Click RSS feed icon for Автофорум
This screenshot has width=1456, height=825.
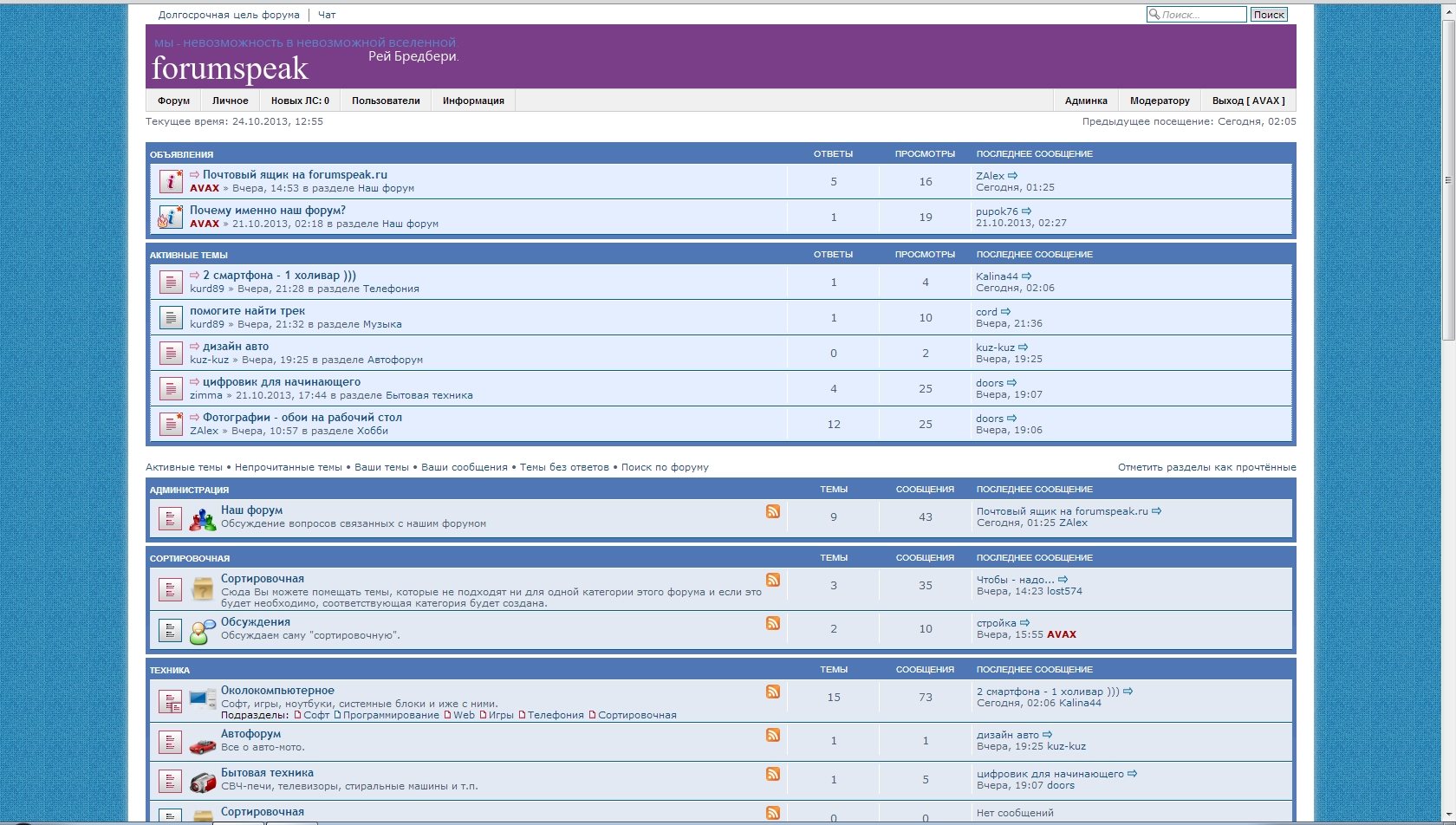coord(772,735)
